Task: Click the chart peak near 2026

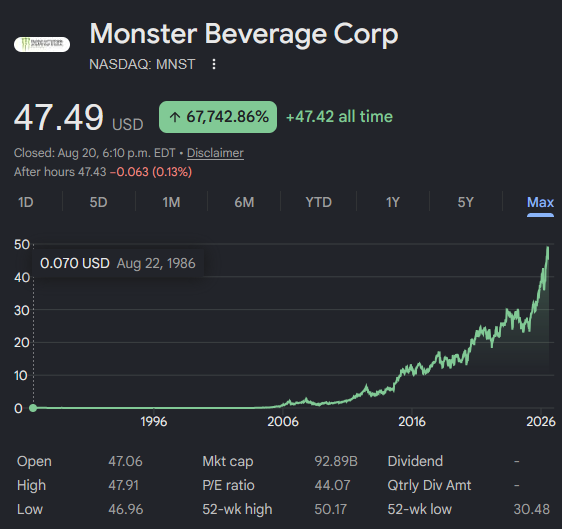Action: (547, 247)
